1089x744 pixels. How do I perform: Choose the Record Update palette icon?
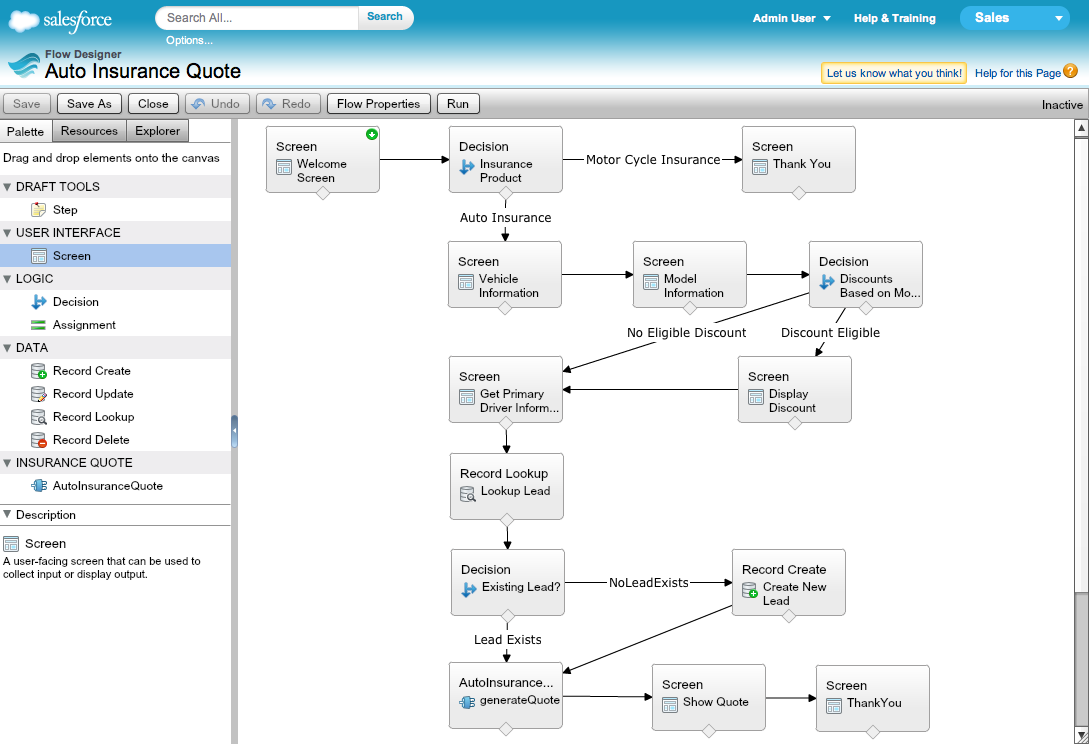[x=39, y=394]
